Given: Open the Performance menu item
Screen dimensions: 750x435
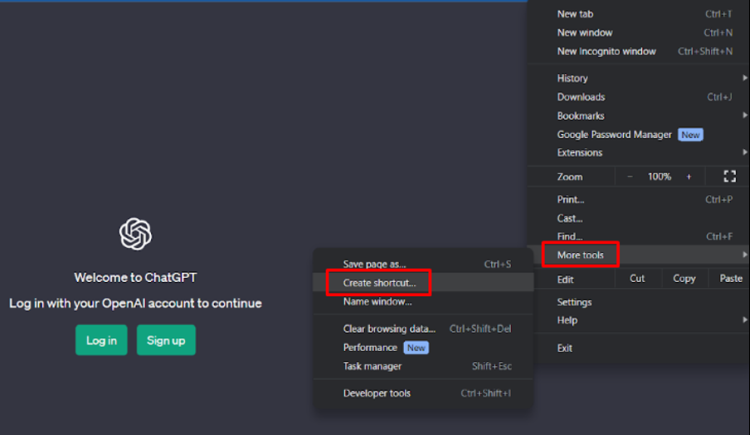Looking at the screenshot, I should pyautogui.click(x=370, y=347).
